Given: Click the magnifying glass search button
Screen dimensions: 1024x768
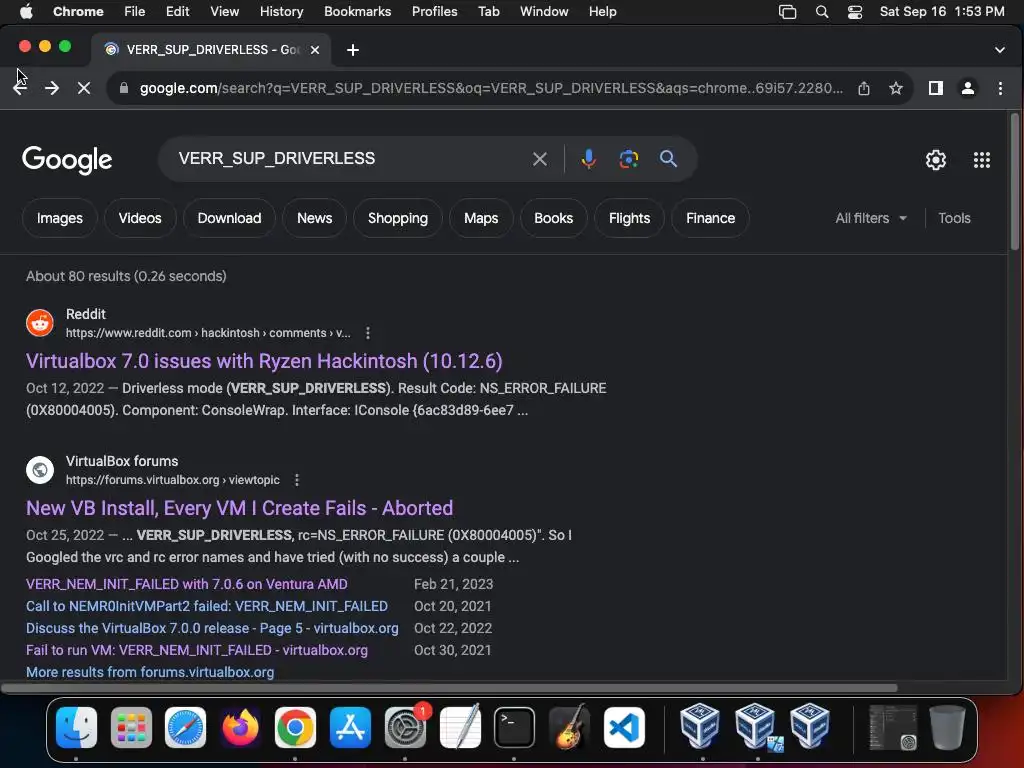Looking at the screenshot, I should pyautogui.click(x=668, y=159).
